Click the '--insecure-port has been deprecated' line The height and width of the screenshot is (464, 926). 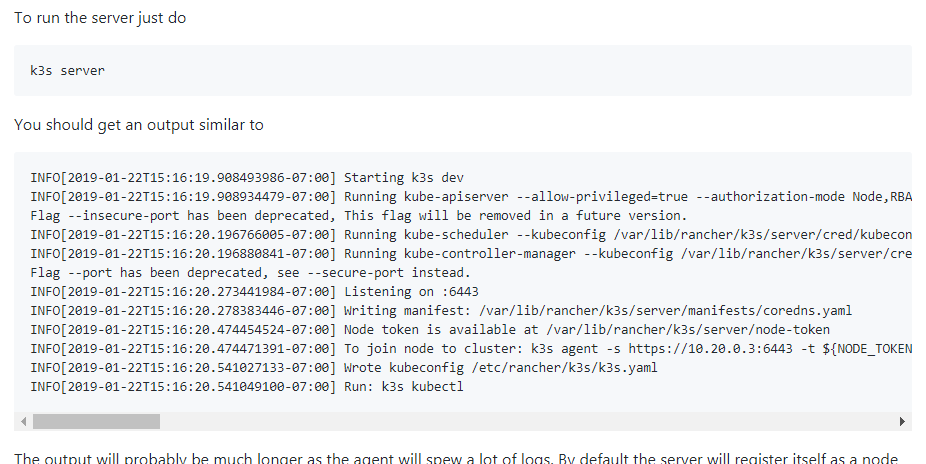pos(358,215)
